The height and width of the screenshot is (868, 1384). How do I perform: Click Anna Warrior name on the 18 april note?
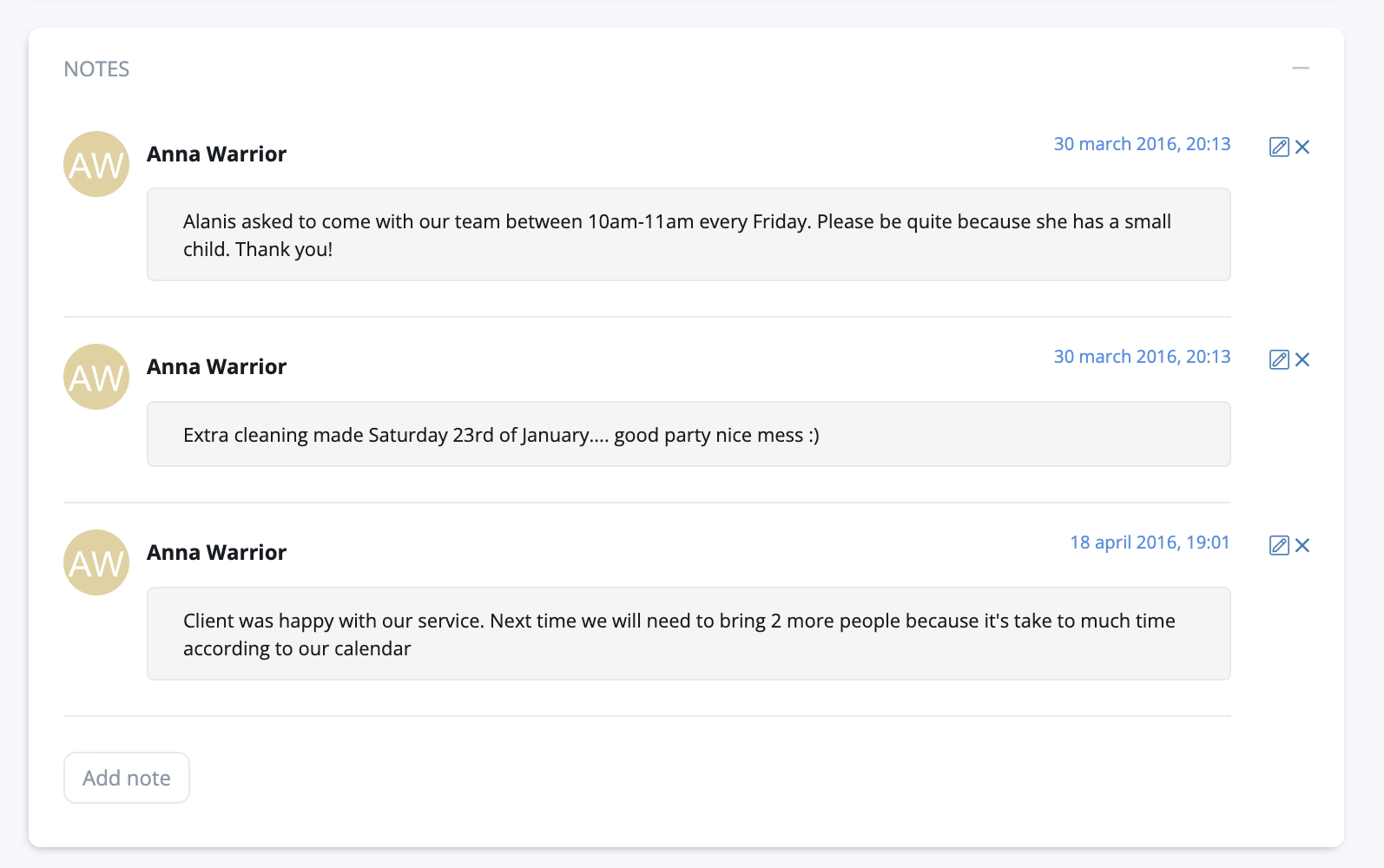tap(216, 553)
